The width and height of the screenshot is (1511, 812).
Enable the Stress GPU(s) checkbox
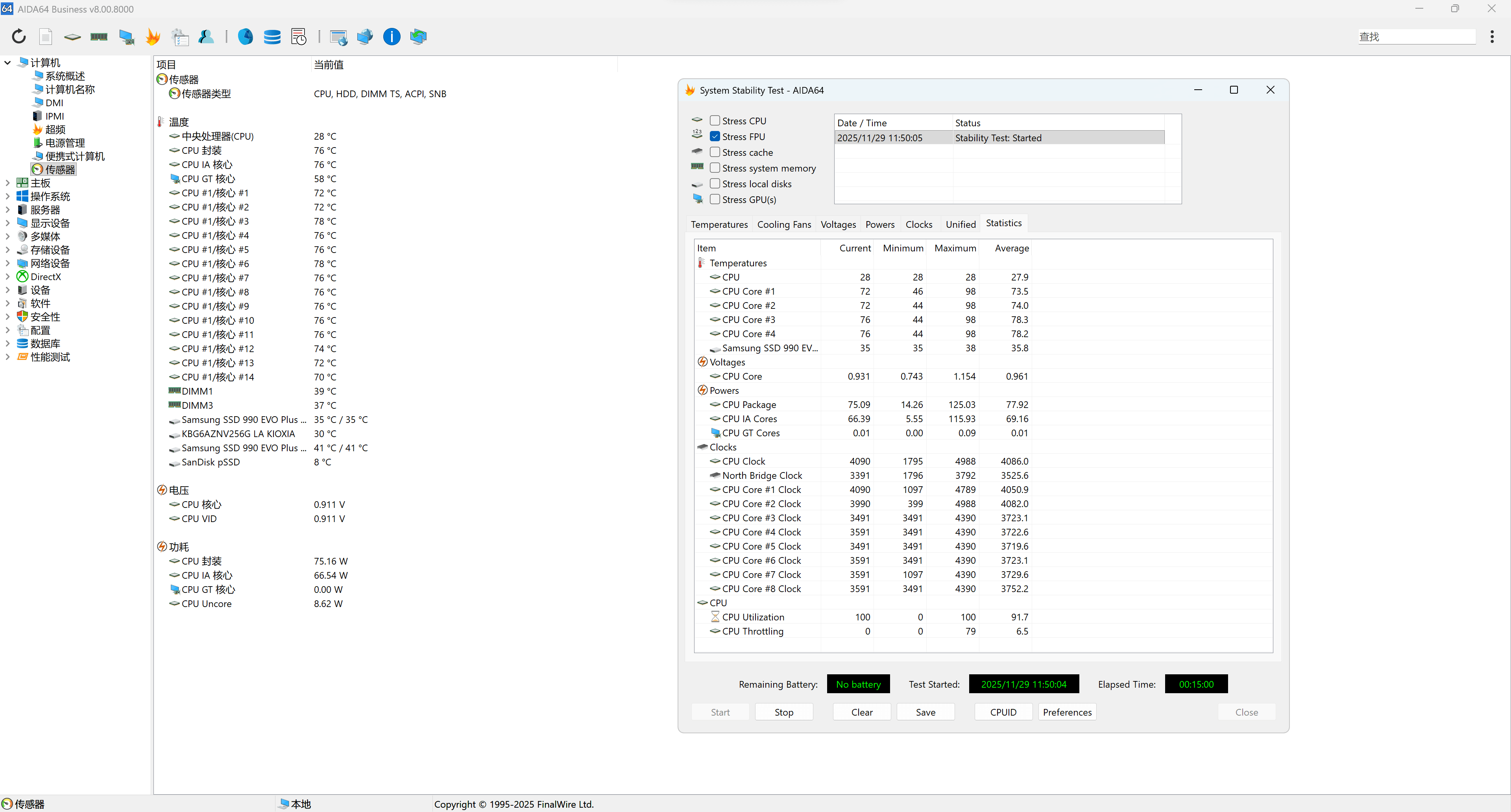[x=715, y=199]
